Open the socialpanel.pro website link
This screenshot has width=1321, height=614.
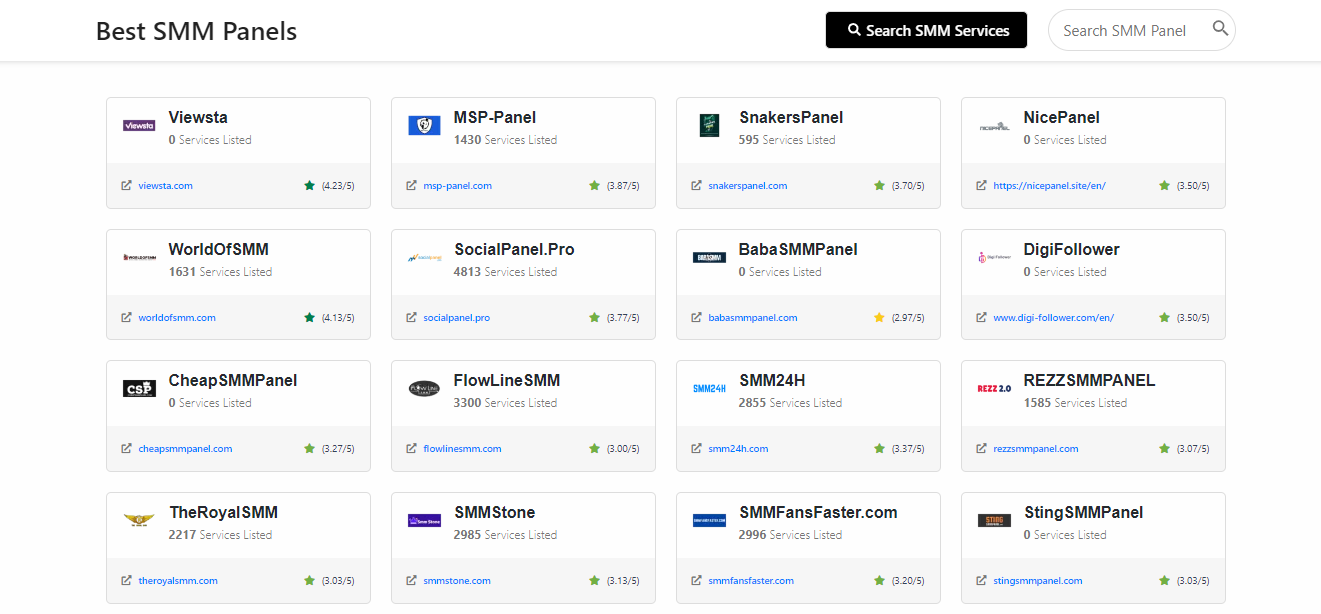(x=456, y=317)
